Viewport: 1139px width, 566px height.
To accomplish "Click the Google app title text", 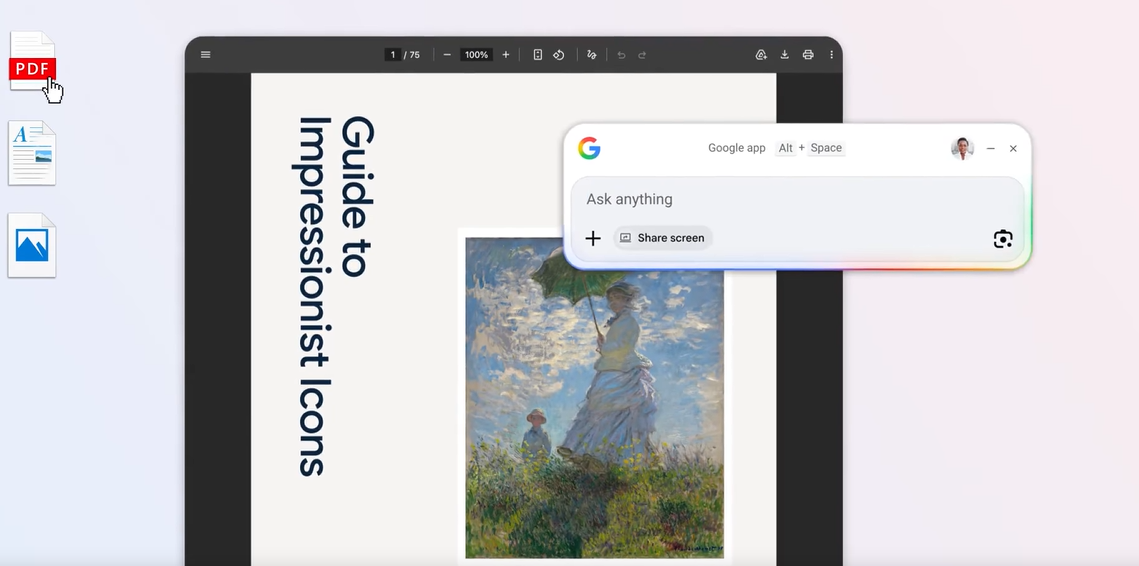I will coord(737,148).
